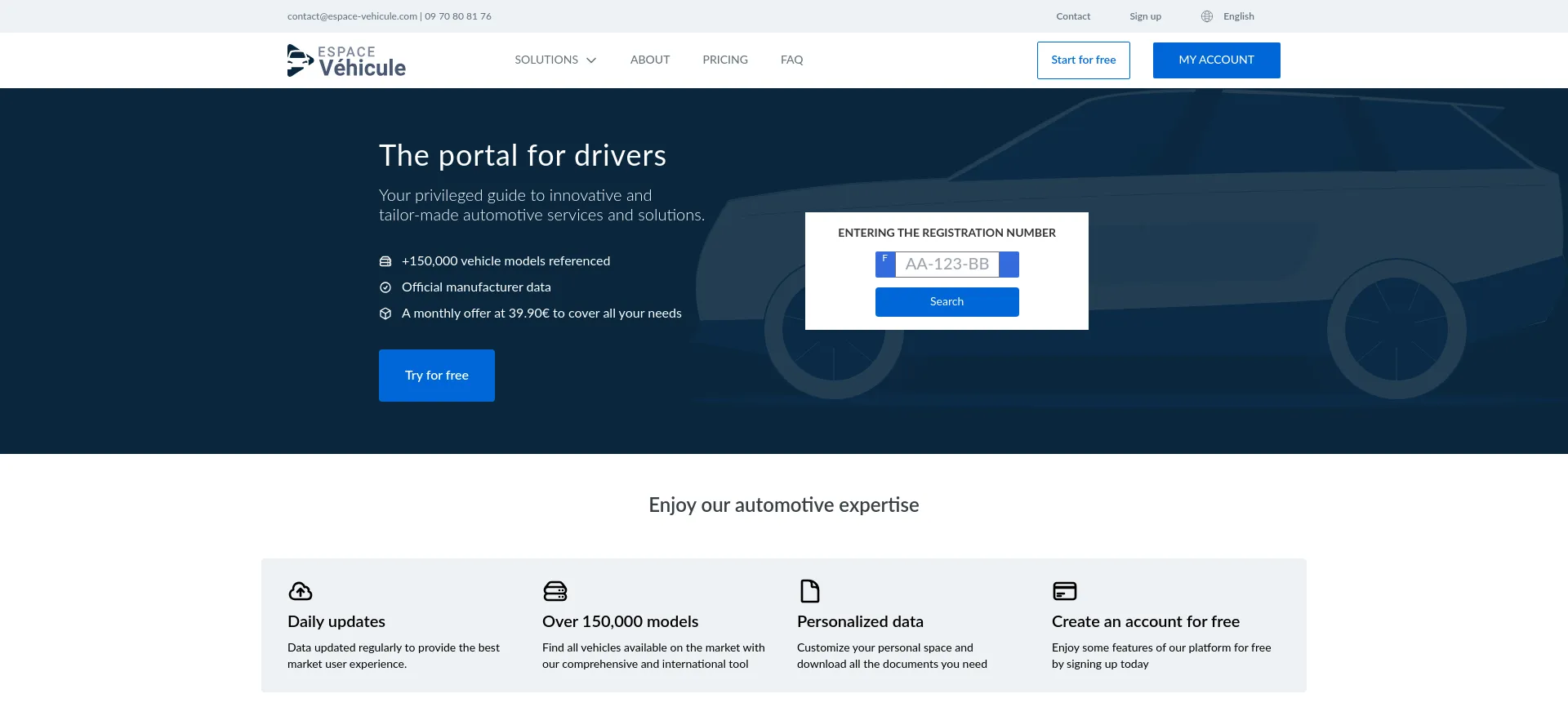Viewport: 1568px width, 725px height.
Task: Click the globe language icon
Action: 1206,16
